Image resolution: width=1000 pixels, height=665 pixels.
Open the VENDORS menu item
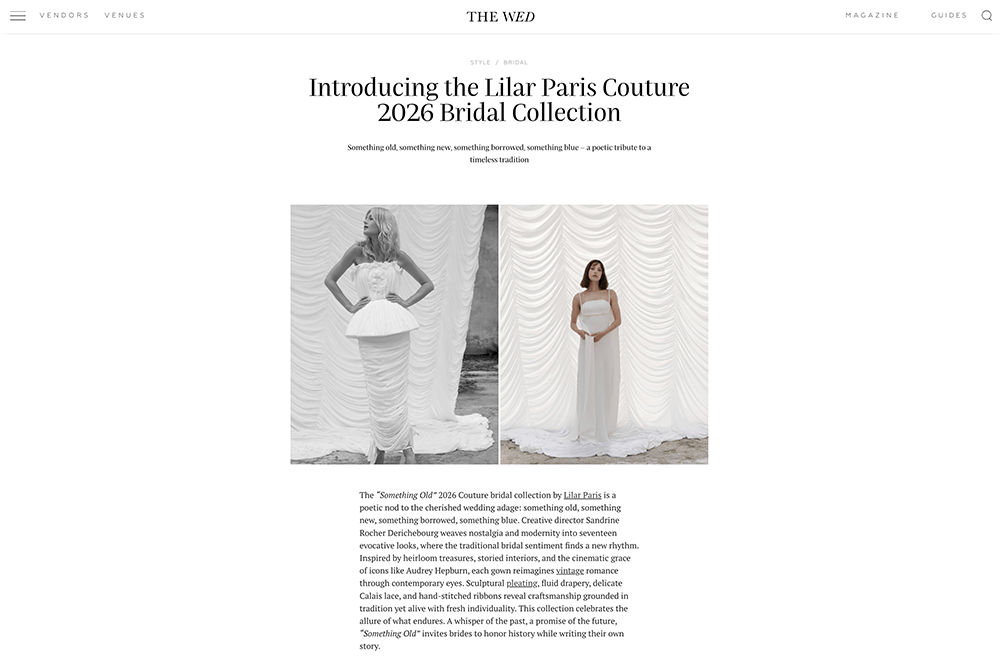(x=64, y=15)
